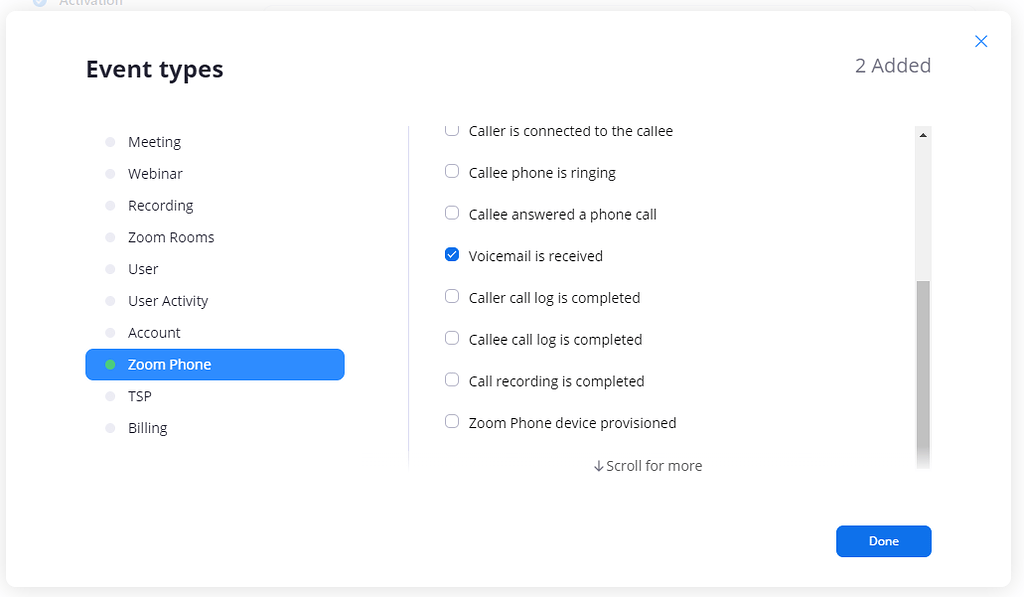Open Webinar event types

coord(156,173)
